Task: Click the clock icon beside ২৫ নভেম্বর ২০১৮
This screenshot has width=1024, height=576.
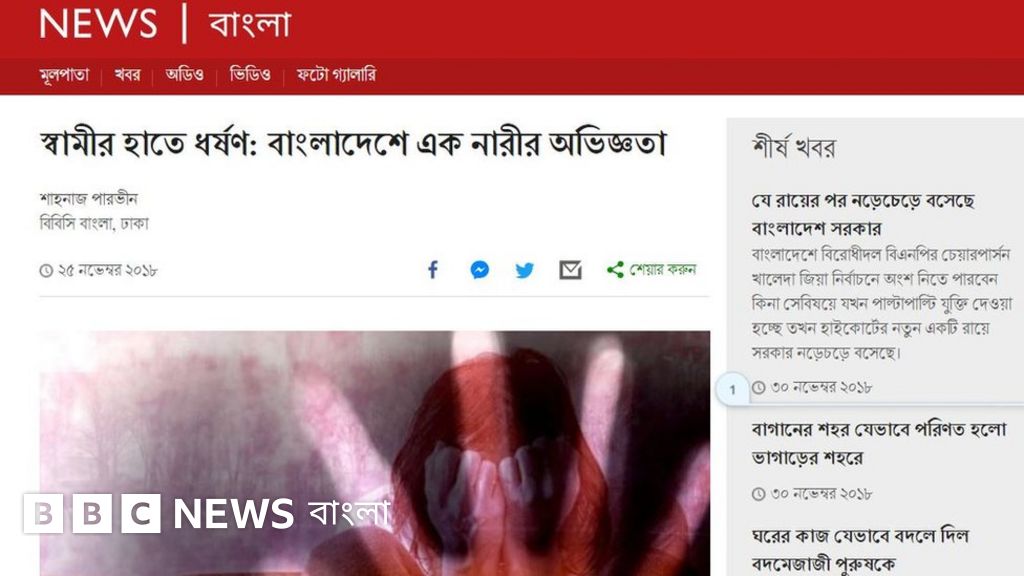Action: tap(46, 270)
